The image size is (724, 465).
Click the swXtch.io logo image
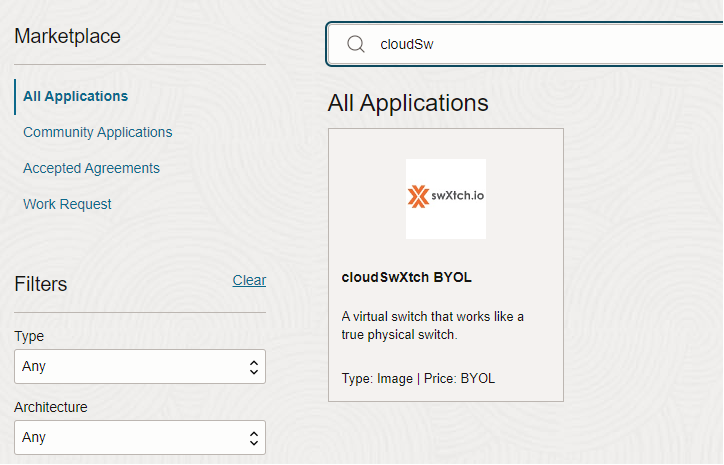(446, 198)
